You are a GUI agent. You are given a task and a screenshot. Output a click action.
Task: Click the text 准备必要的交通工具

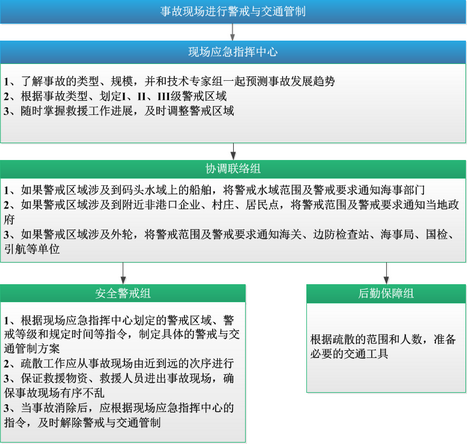383,347
